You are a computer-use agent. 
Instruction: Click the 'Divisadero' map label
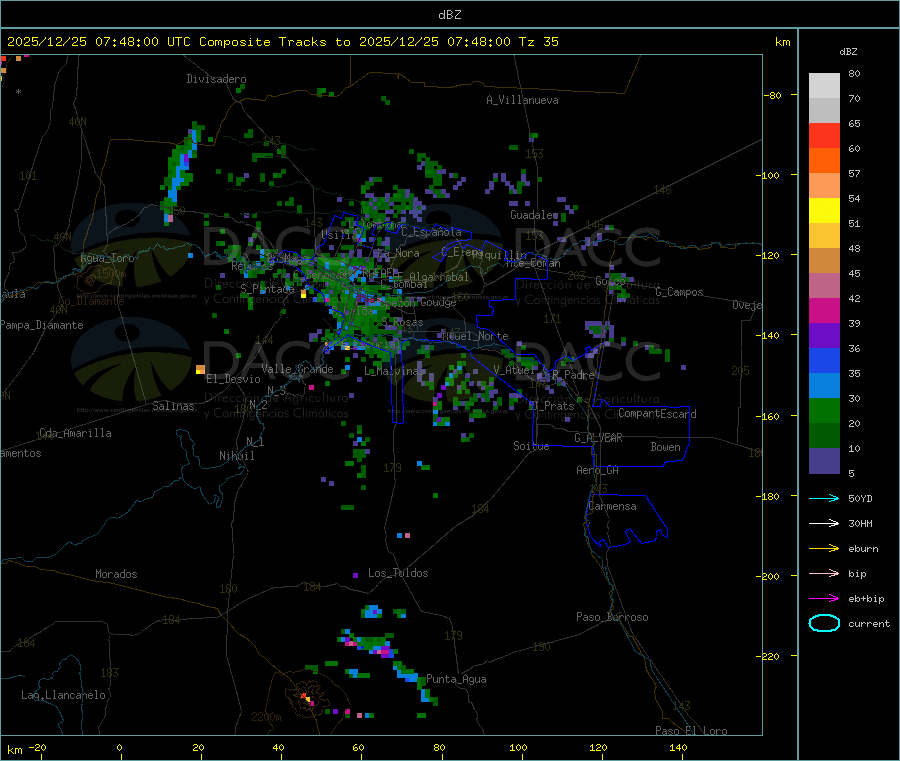pyautogui.click(x=216, y=79)
